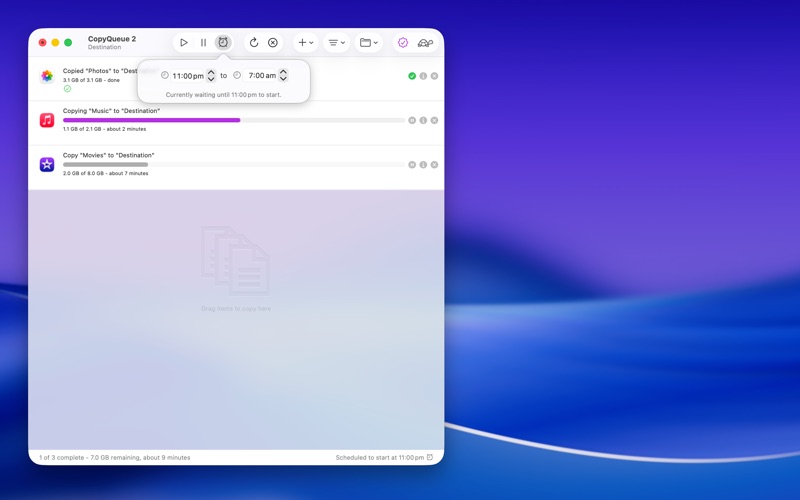
Task: Open the folder destination dropdown
Action: (x=368, y=42)
